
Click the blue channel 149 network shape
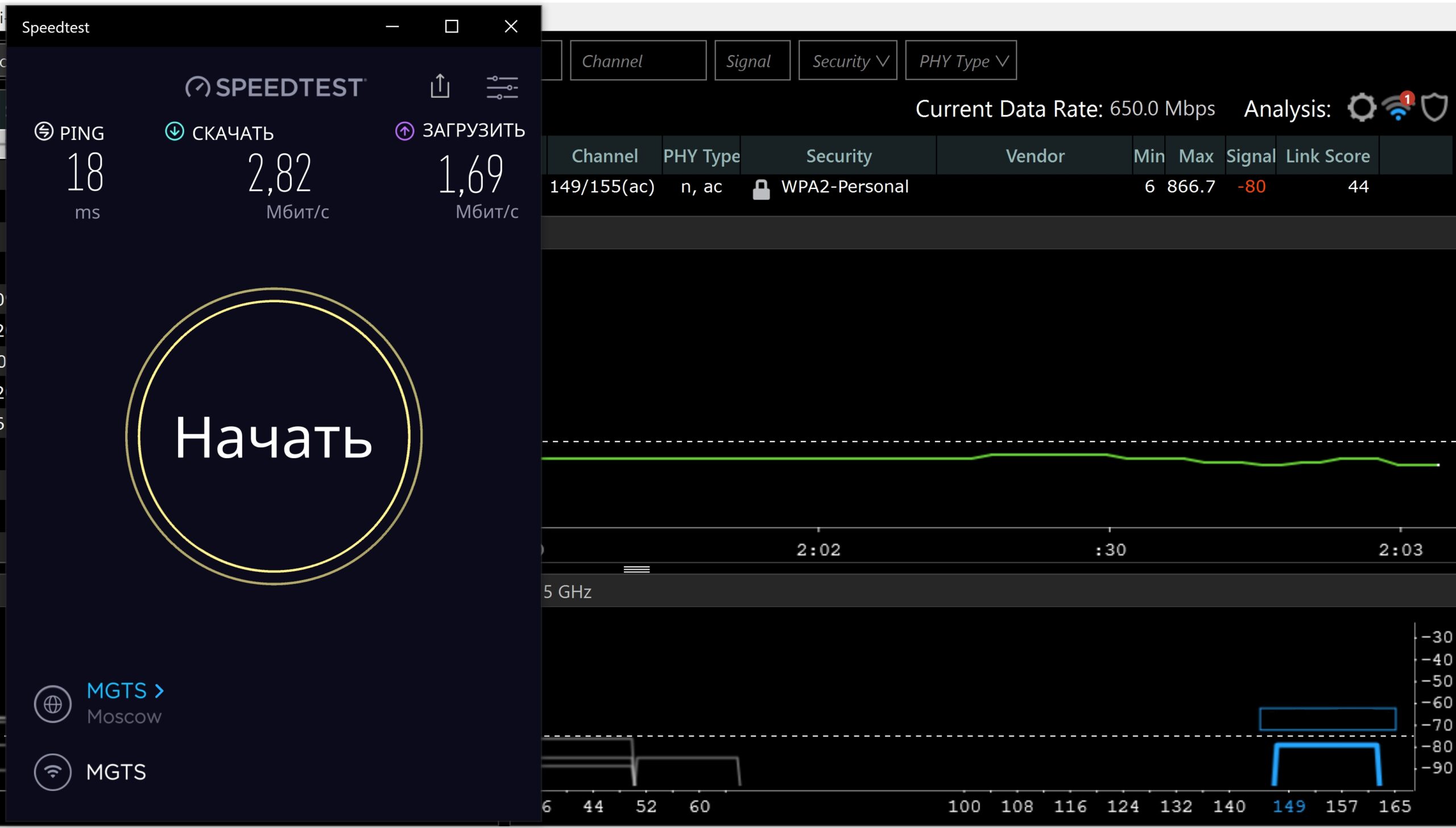click(x=1327, y=764)
